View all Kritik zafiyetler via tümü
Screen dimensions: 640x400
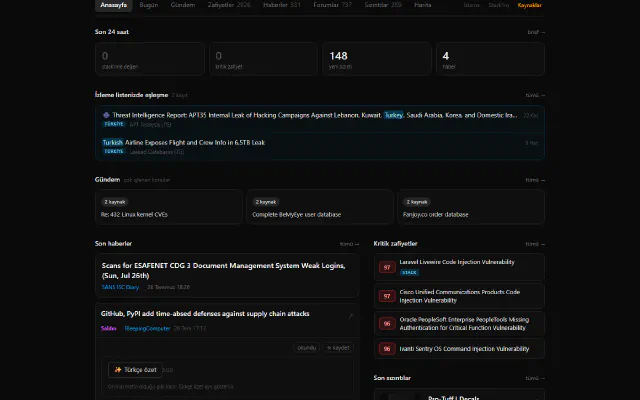pyautogui.click(x=535, y=244)
